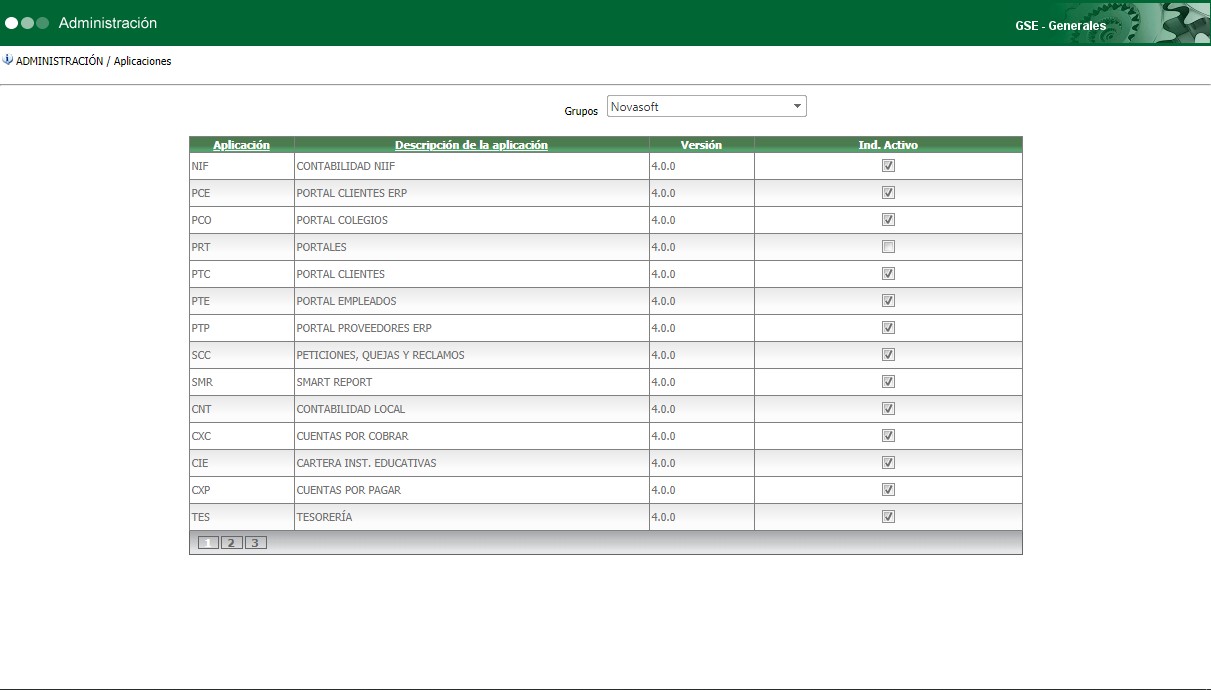1211x690 pixels.
Task: Toggle the Ind. Activo checkbox for SMR
Action: [888, 382]
